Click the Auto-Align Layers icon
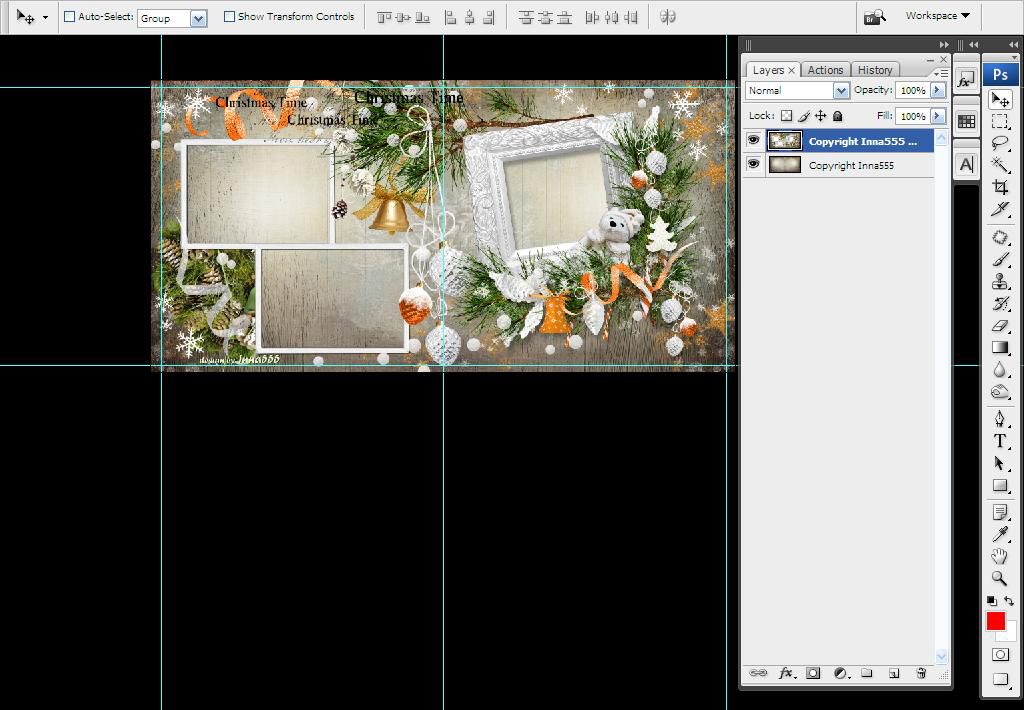Viewport: 1024px width, 710px height. click(x=667, y=17)
